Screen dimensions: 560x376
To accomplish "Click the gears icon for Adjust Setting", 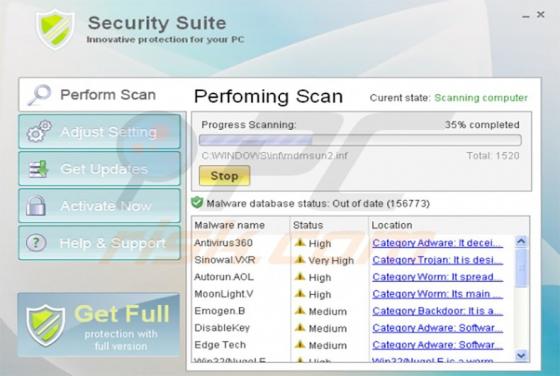I will [x=39, y=131].
